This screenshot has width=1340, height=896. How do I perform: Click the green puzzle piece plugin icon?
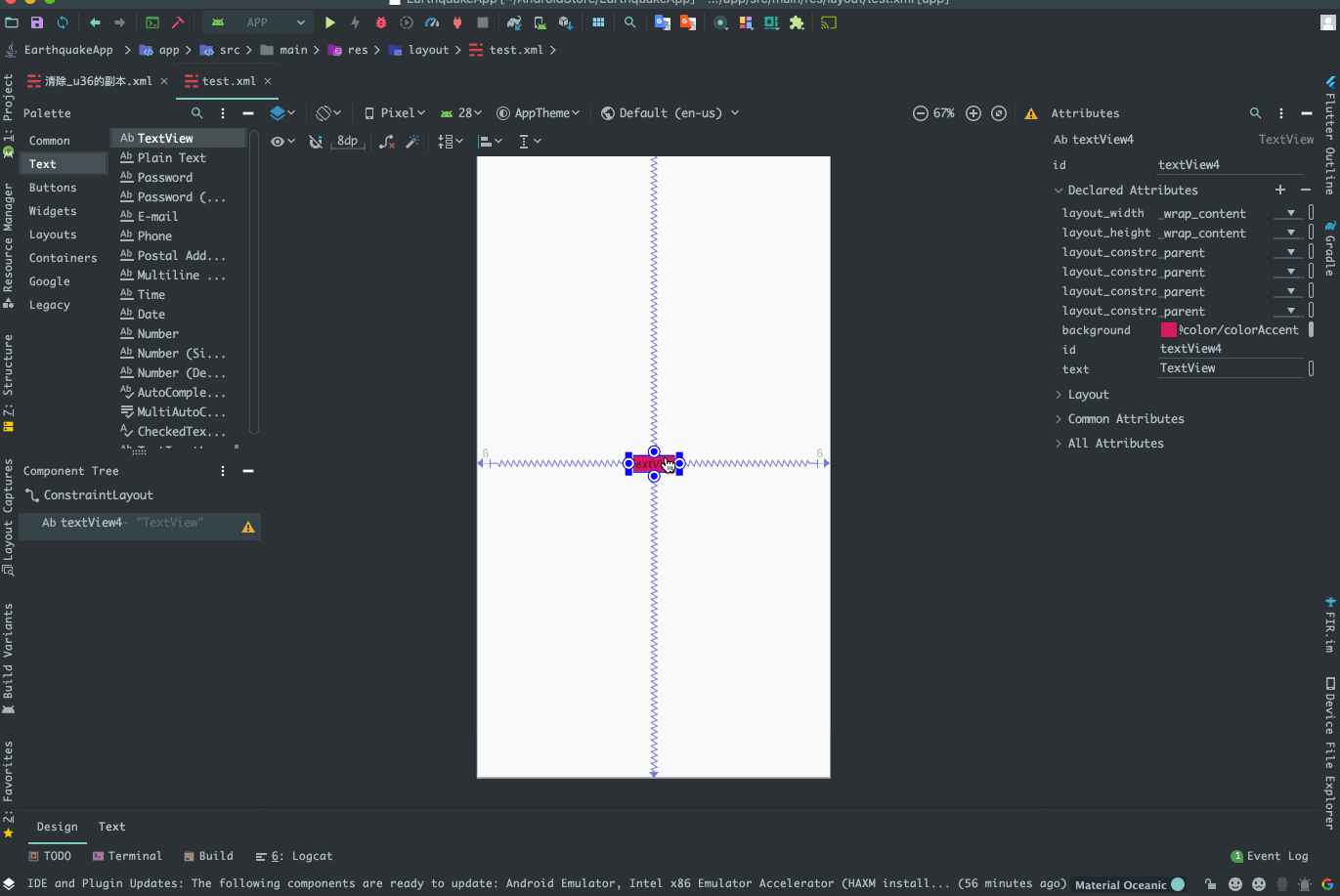coord(797,22)
